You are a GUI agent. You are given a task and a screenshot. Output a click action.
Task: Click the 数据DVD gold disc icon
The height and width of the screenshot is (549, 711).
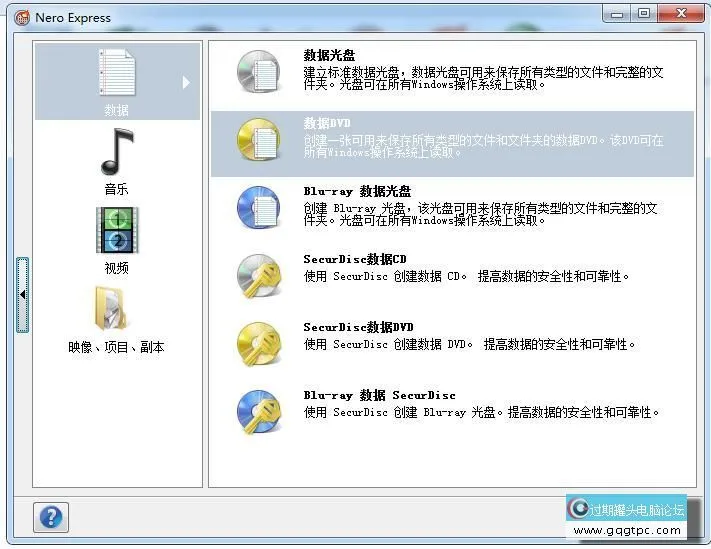pos(259,140)
